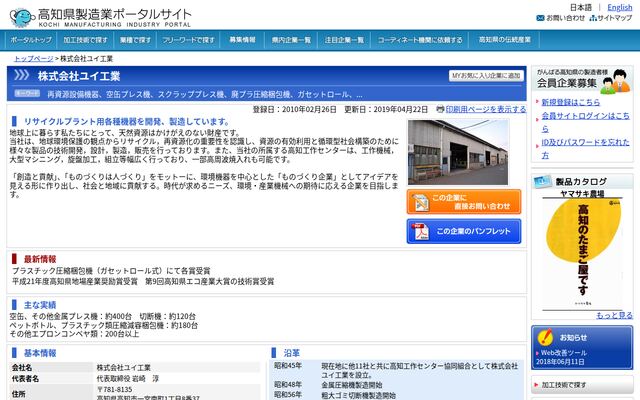The width and height of the screenshot is (640, 400).
Task: Click the キーワード tag label
Action: [27, 93]
